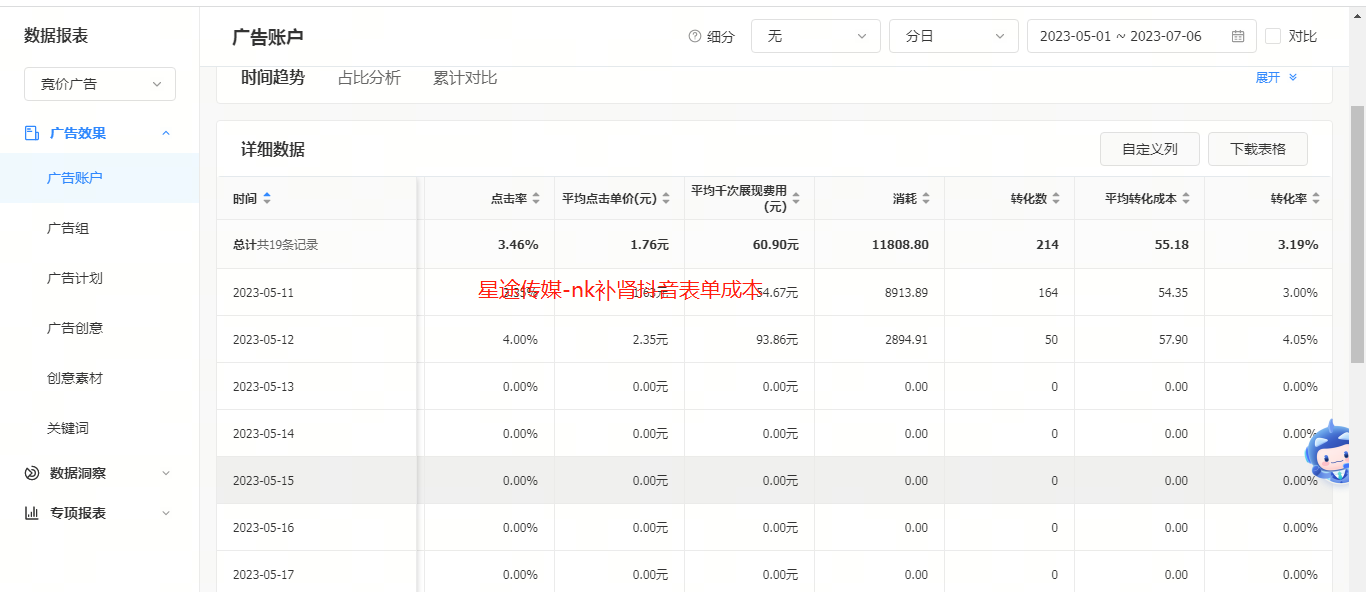
Task: Switch to the 累计对比 tab
Action: point(464,77)
